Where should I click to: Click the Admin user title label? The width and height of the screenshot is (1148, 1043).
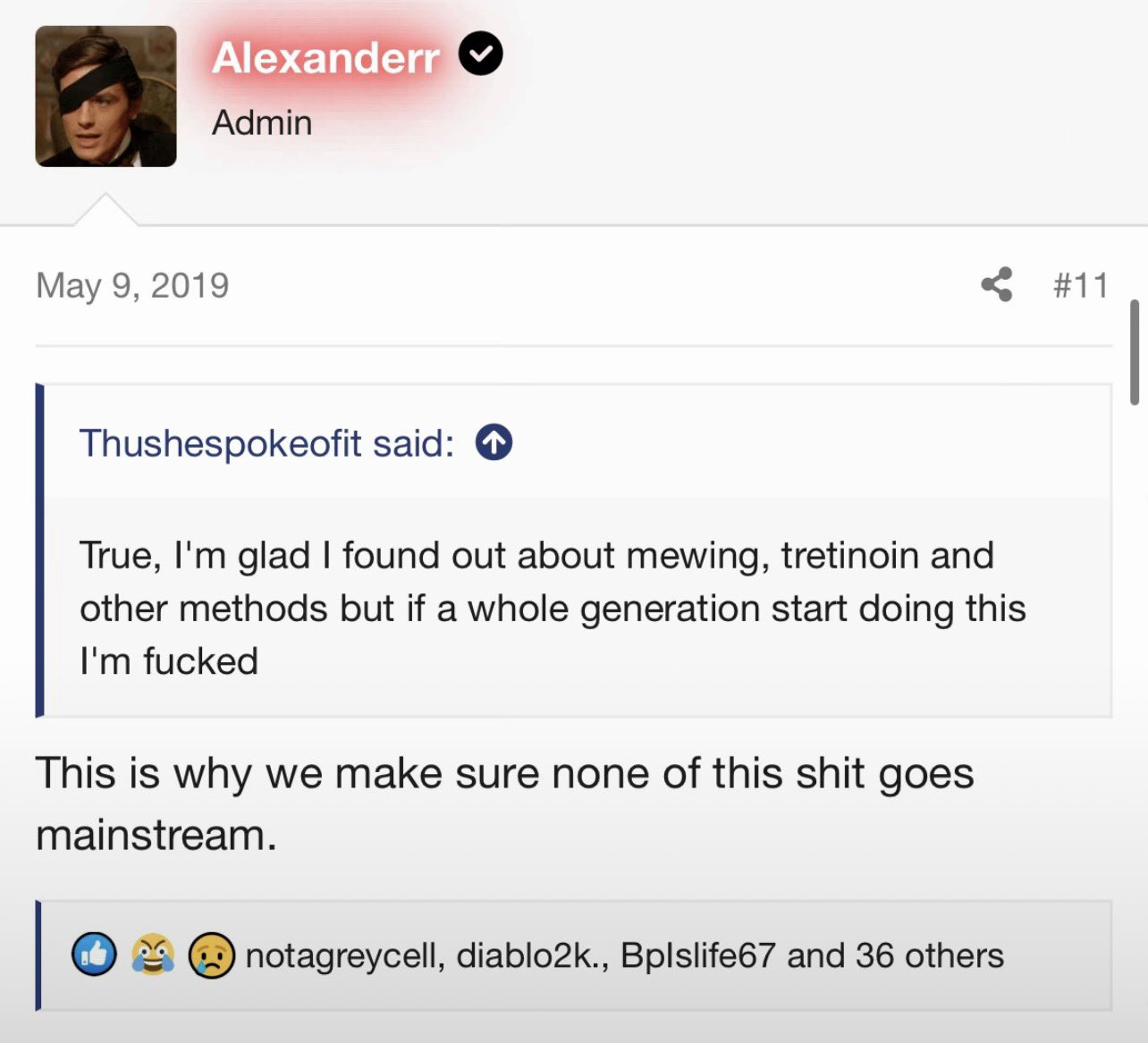262,122
